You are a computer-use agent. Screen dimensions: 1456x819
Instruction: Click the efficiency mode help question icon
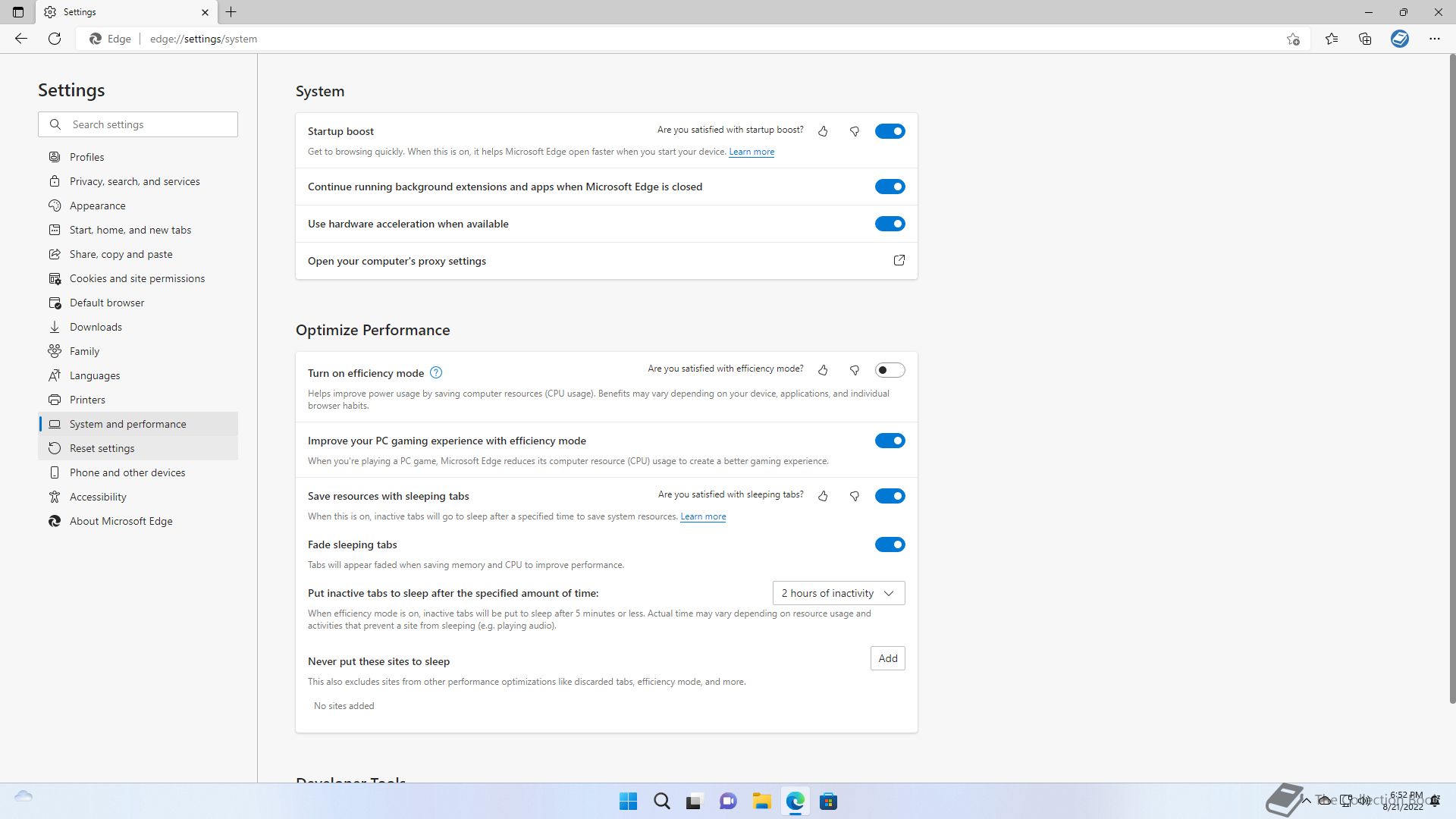tap(436, 372)
